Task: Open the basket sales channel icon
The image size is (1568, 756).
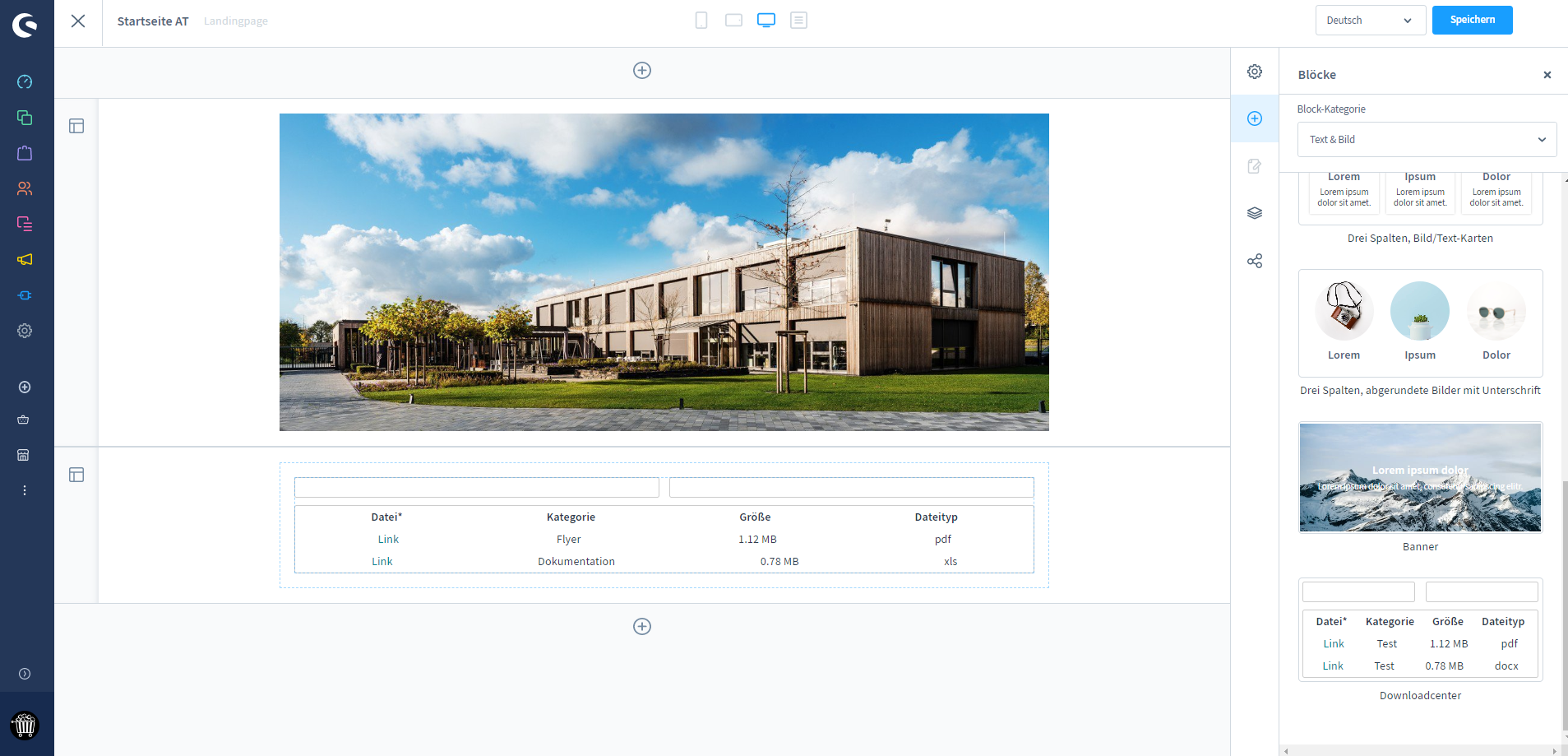Action: [23, 420]
